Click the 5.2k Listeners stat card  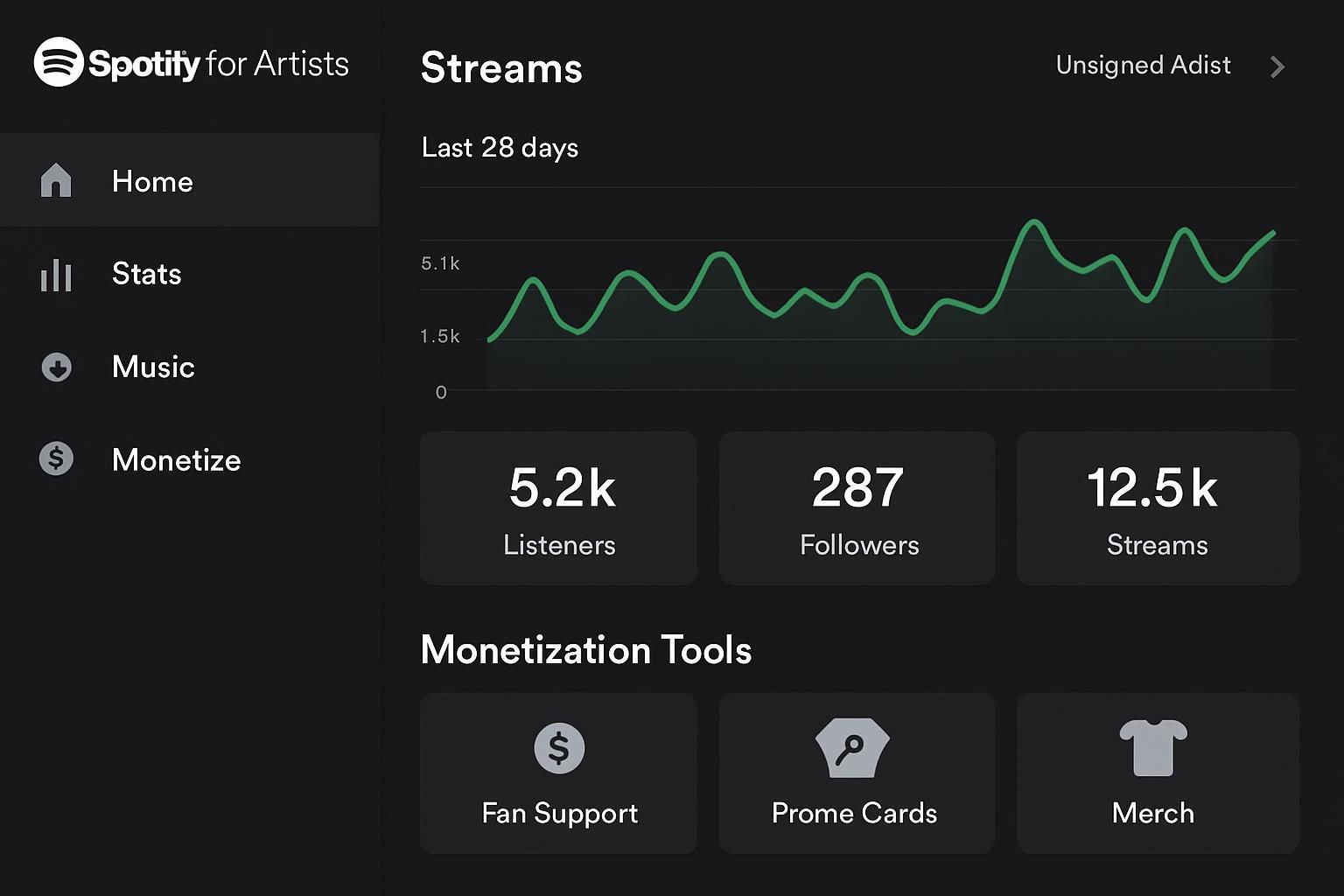(558, 507)
